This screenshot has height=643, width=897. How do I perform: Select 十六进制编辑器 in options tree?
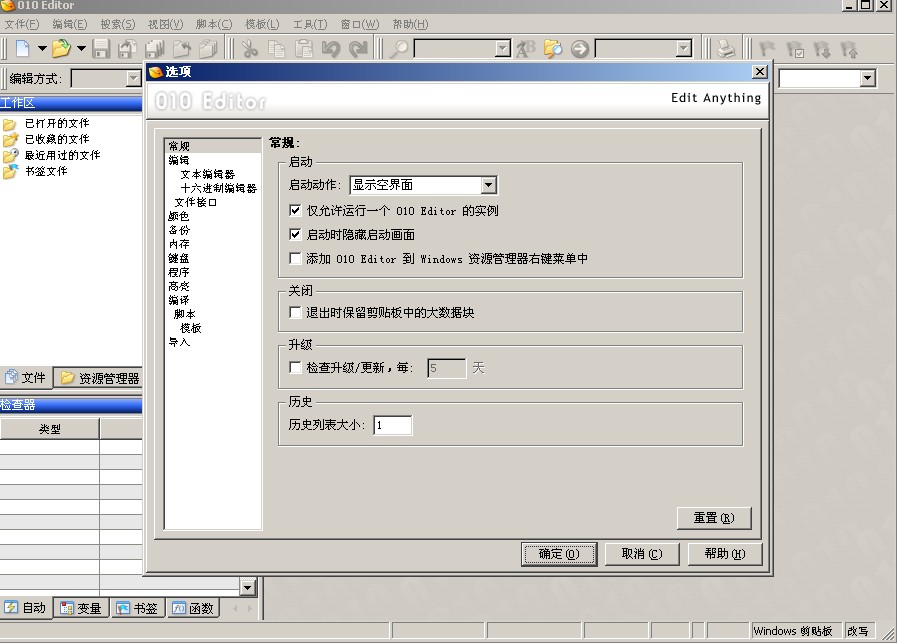[x=219, y=188]
